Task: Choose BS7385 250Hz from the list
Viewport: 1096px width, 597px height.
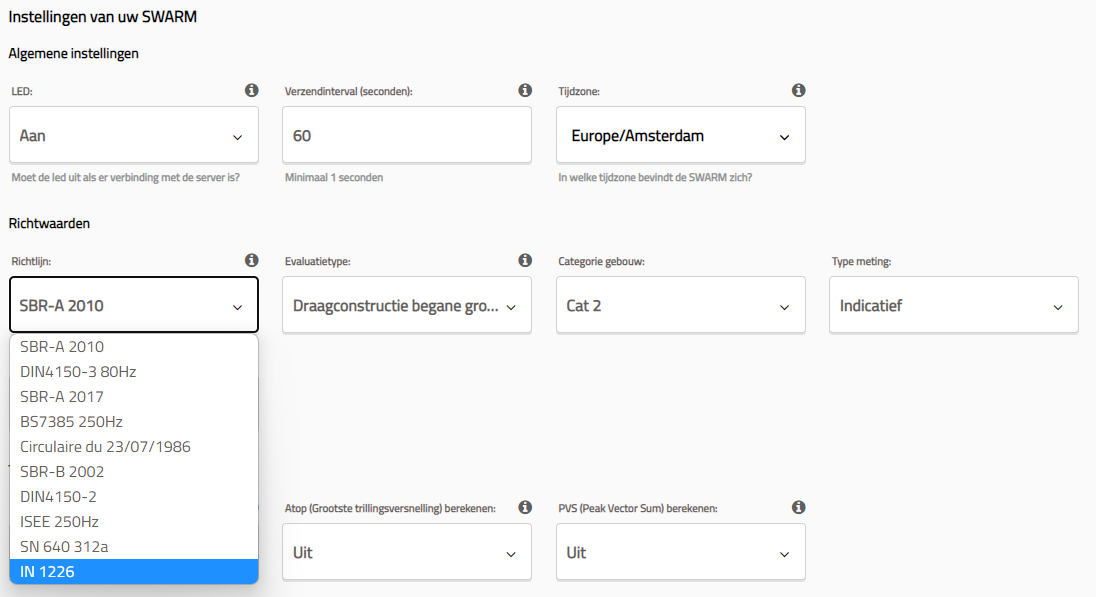Action: (x=134, y=422)
